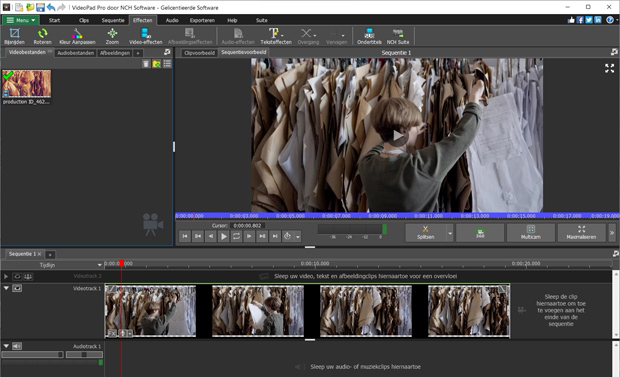620x377 pixels.
Task: Open Teksteffecten text effects
Action: point(276,36)
